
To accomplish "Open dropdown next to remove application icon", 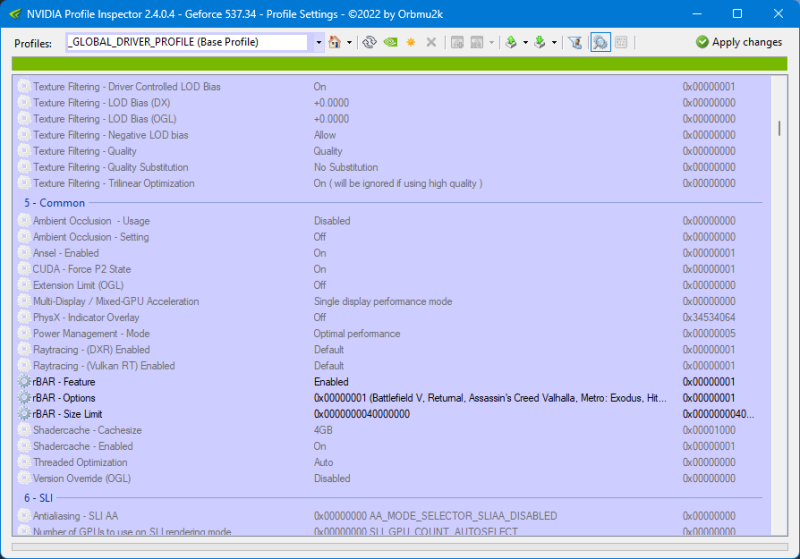I will coord(491,42).
